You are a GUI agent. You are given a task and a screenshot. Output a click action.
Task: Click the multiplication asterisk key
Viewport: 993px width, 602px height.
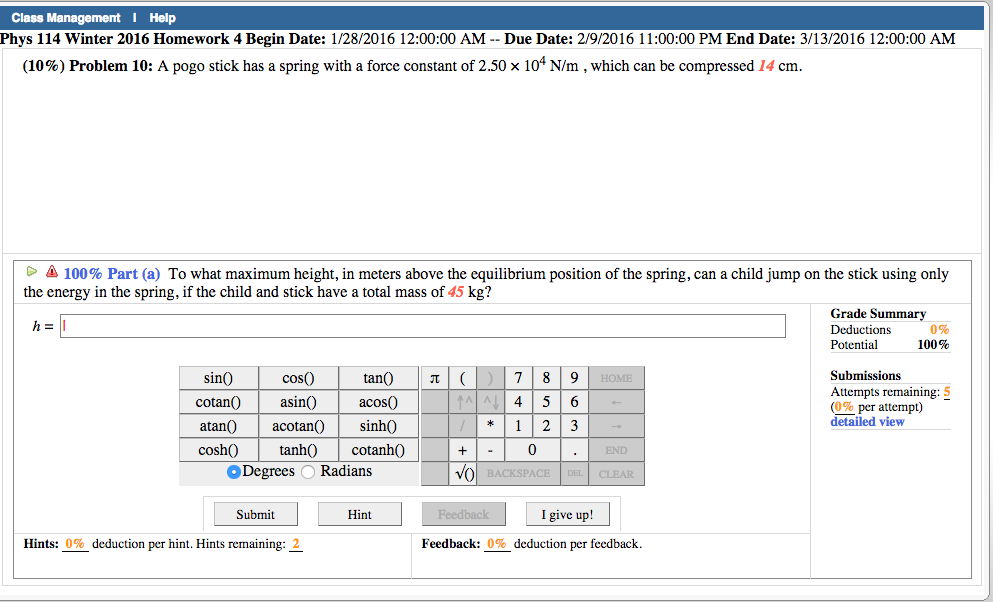[x=490, y=426]
